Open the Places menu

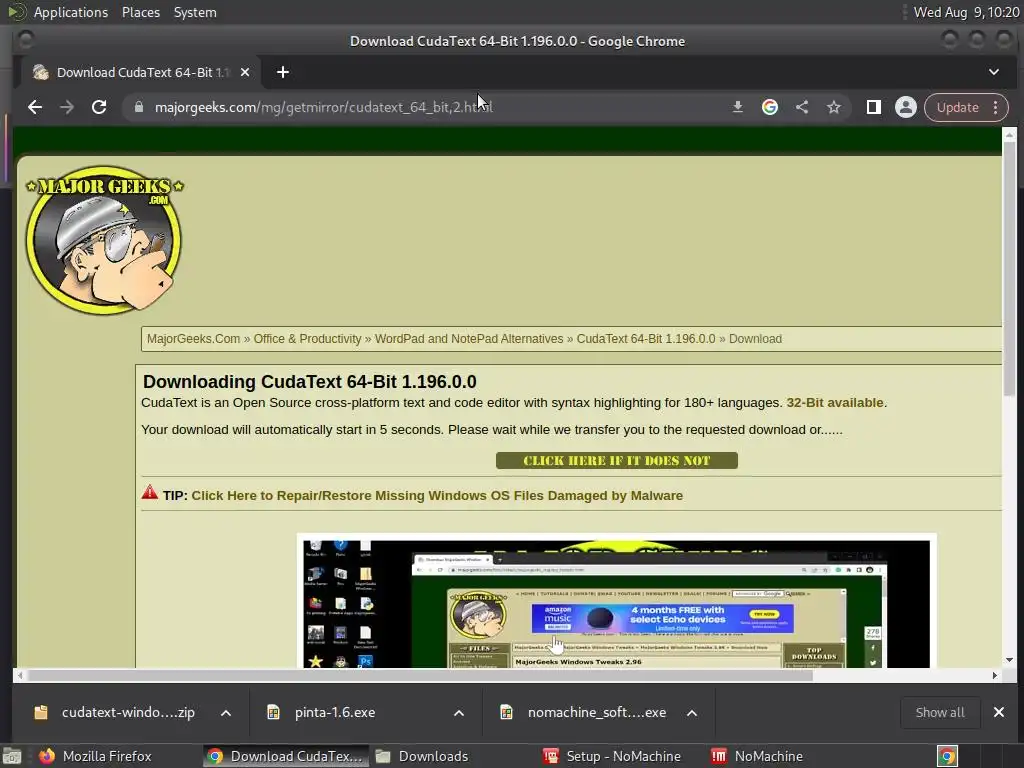tap(141, 12)
